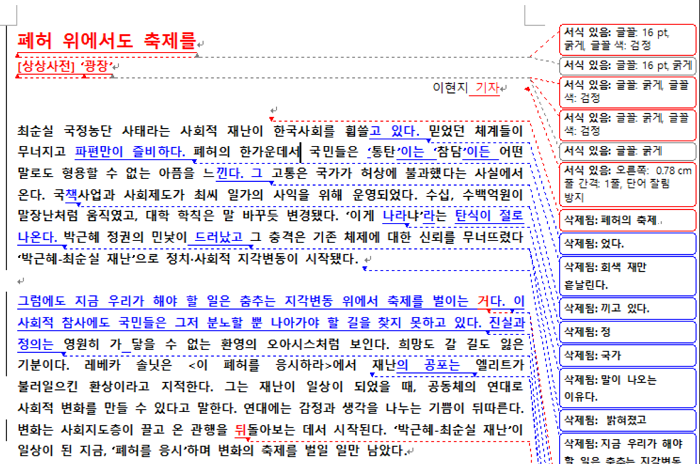700x464 pixels.
Task: Select the '삭제됨: 말이 나오는 이유다.' balloon
Action: (x=627, y=388)
